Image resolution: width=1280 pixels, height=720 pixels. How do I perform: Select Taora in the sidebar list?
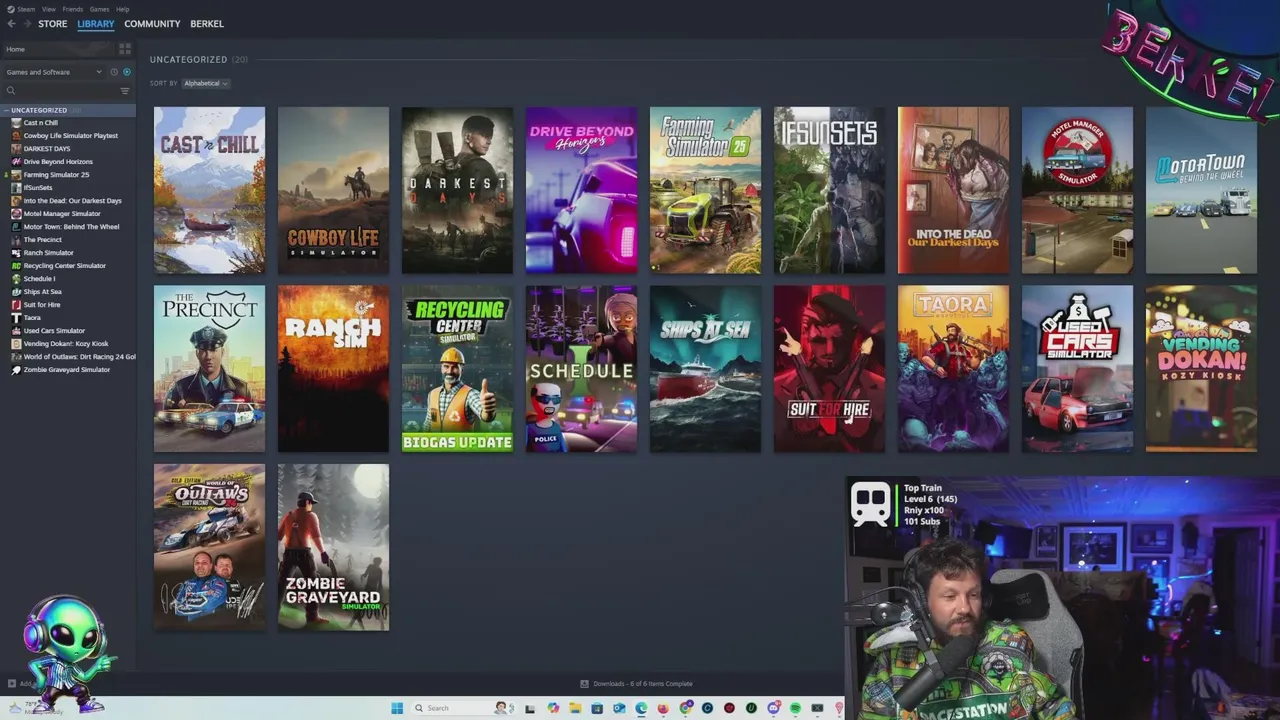(x=32, y=318)
